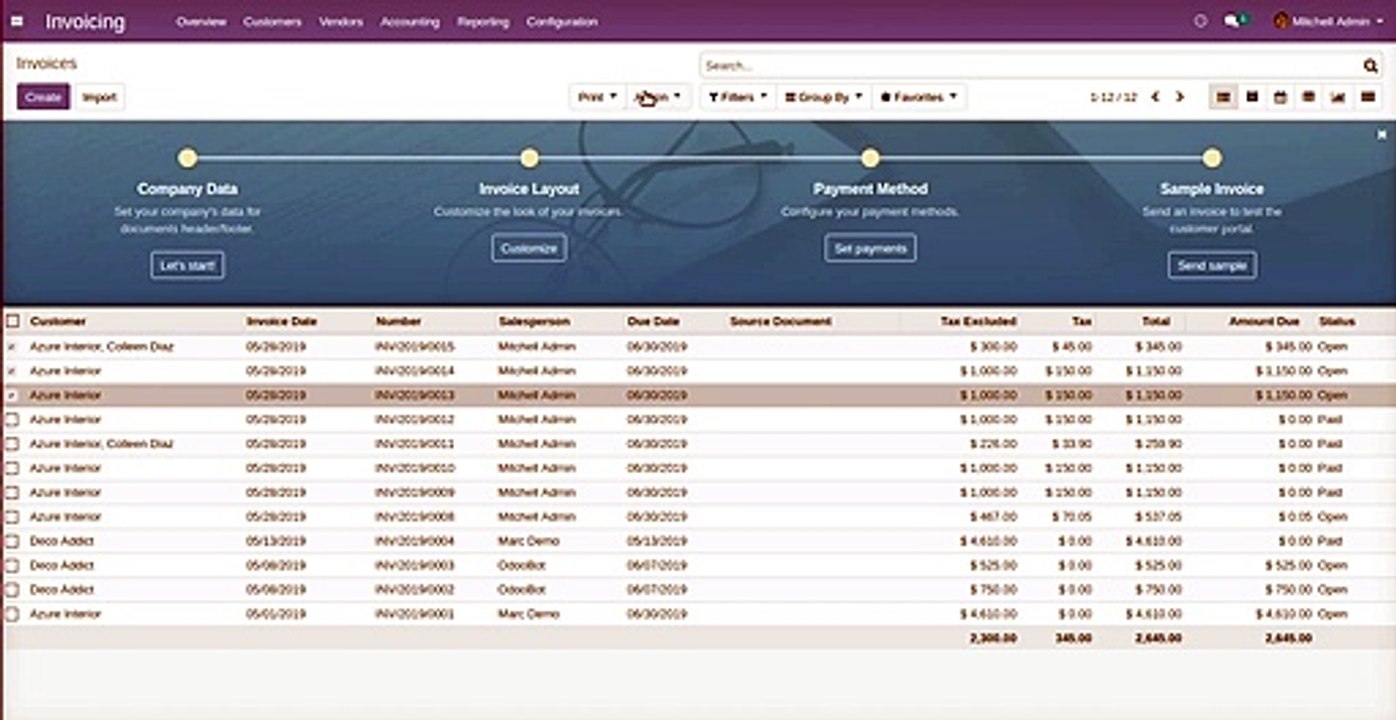The image size is (1396, 720).
Task: Check invoice INV/2019/0001 checkbox
Action: pyautogui.click(x=12, y=614)
